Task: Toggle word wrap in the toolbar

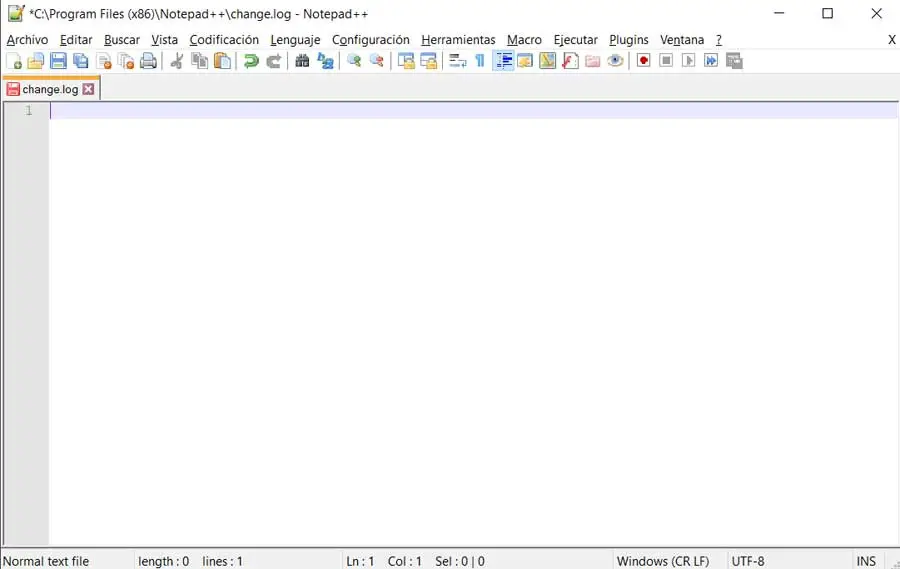Action: (x=457, y=61)
